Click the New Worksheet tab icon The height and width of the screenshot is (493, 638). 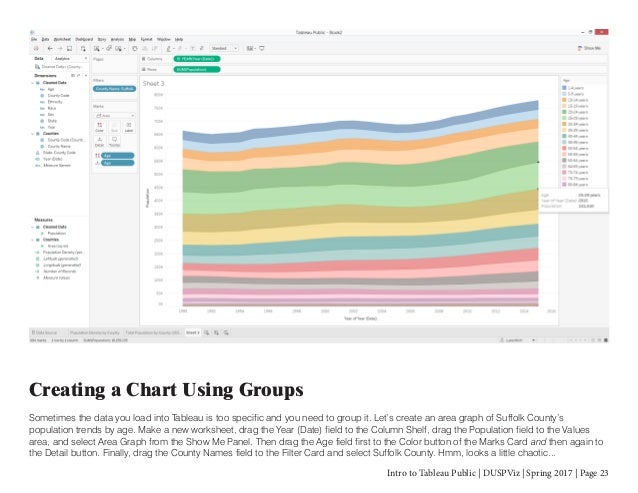point(207,333)
